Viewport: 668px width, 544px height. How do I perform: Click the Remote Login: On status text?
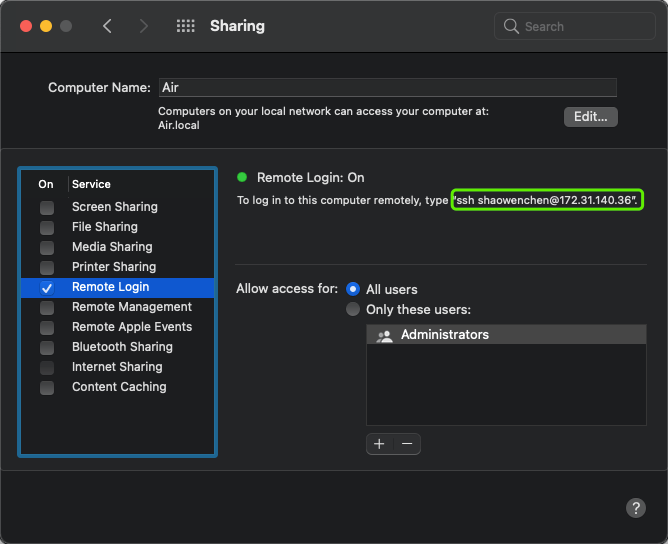(x=311, y=178)
